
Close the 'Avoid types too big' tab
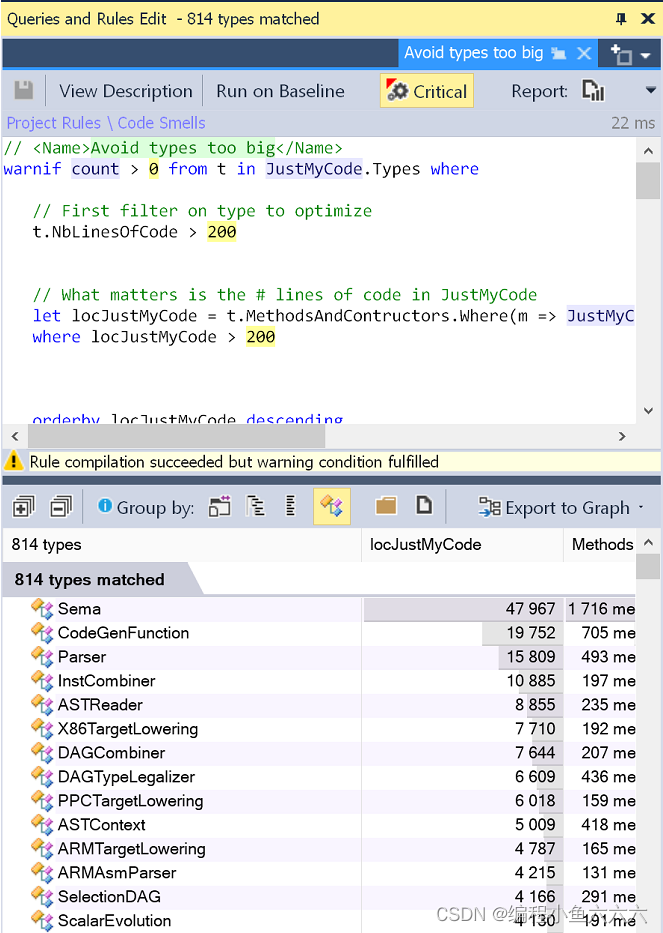(x=584, y=54)
